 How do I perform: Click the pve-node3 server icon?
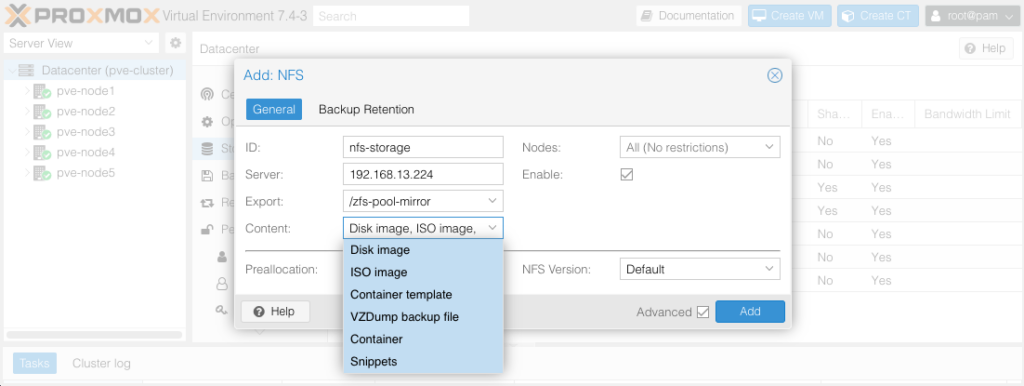[x=42, y=133]
